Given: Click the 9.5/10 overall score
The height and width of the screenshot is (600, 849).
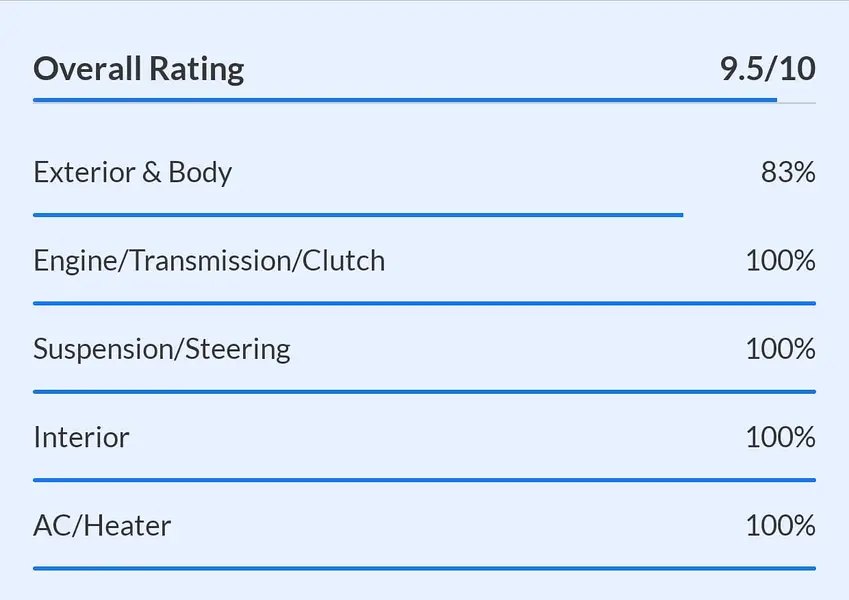Looking at the screenshot, I should coord(767,69).
